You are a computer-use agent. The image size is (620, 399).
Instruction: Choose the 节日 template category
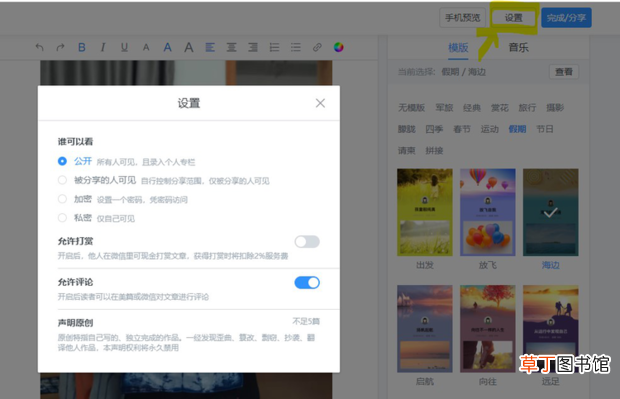545,129
